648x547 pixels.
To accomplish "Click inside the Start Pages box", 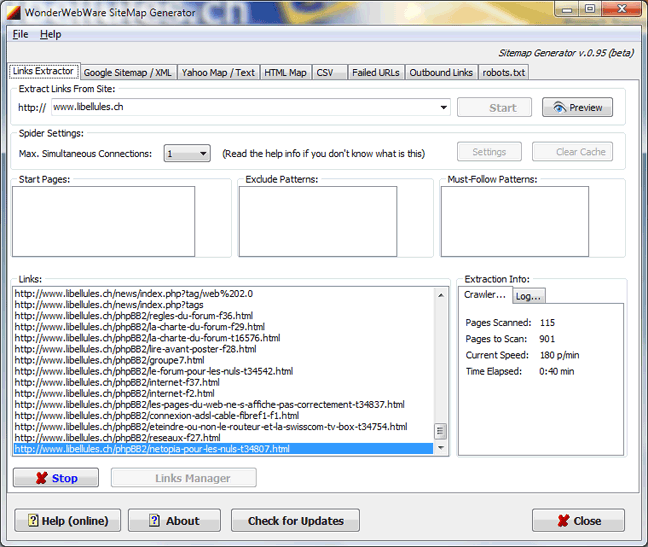I will click(103, 221).
